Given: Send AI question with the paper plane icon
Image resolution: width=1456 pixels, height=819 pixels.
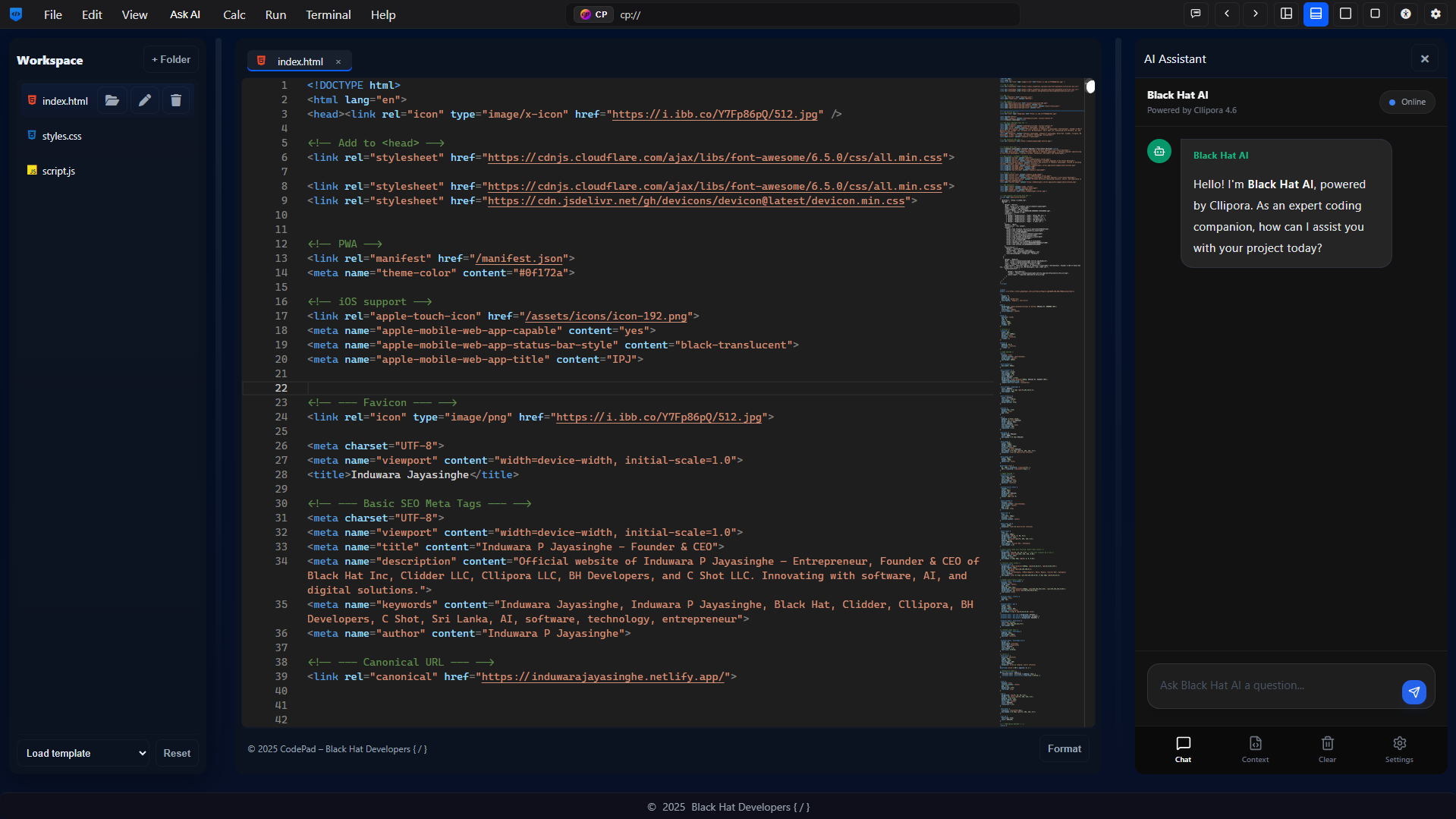Looking at the screenshot, I should (x=1413, y=691).
